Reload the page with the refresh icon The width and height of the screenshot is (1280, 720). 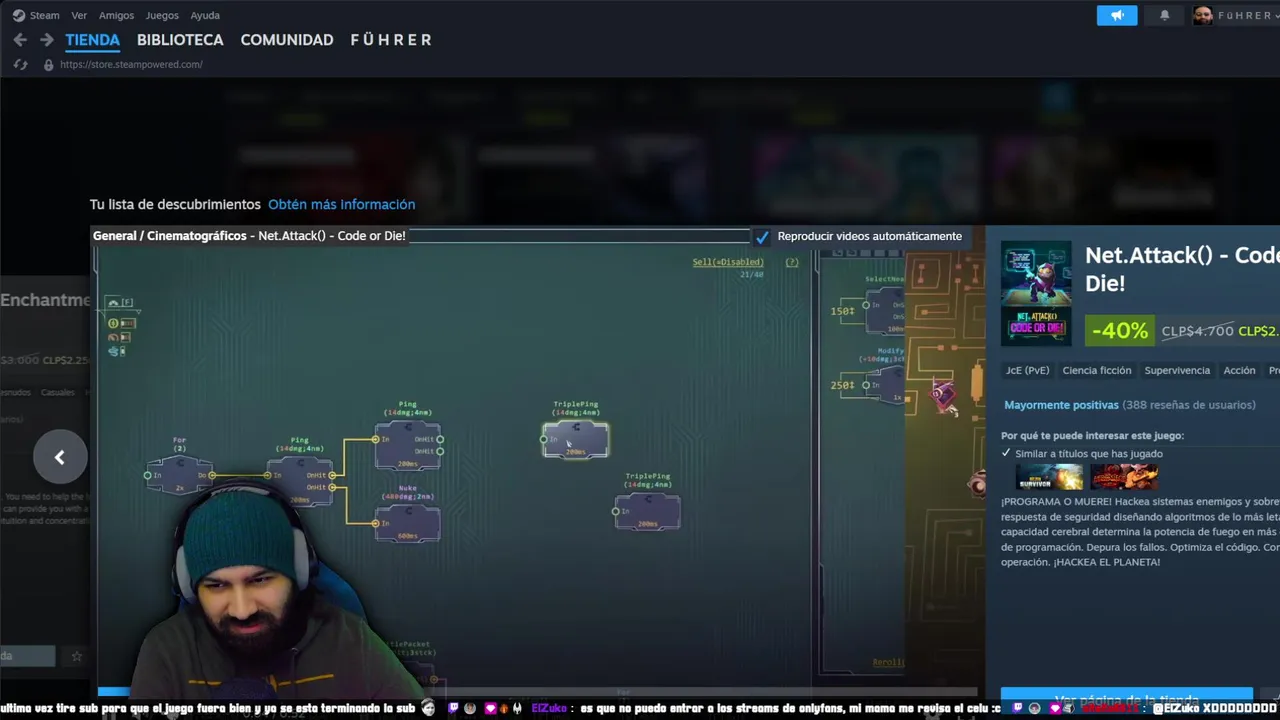(x=20, y=64)
